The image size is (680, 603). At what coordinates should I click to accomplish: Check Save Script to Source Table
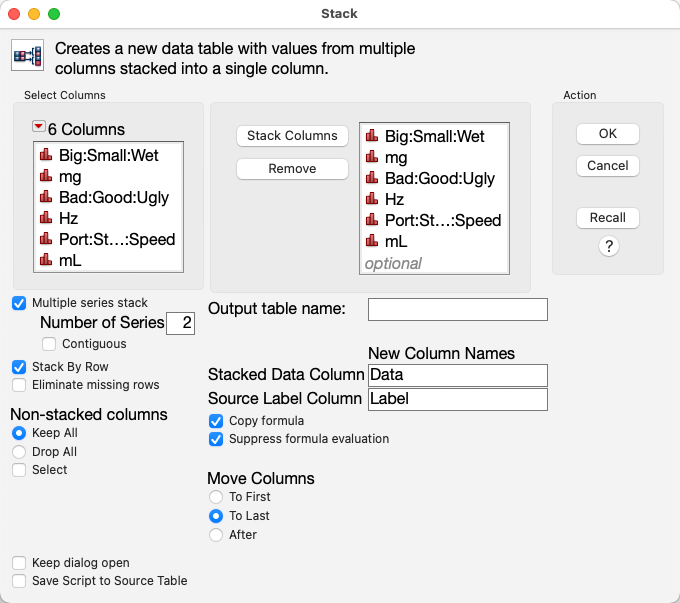tap(19, 581)
